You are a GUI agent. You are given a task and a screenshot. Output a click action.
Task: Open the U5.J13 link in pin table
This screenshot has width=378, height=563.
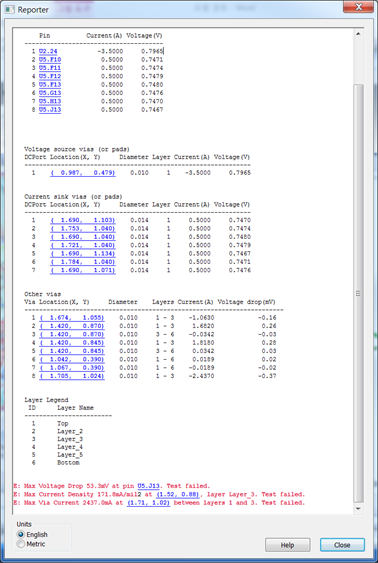50,110
